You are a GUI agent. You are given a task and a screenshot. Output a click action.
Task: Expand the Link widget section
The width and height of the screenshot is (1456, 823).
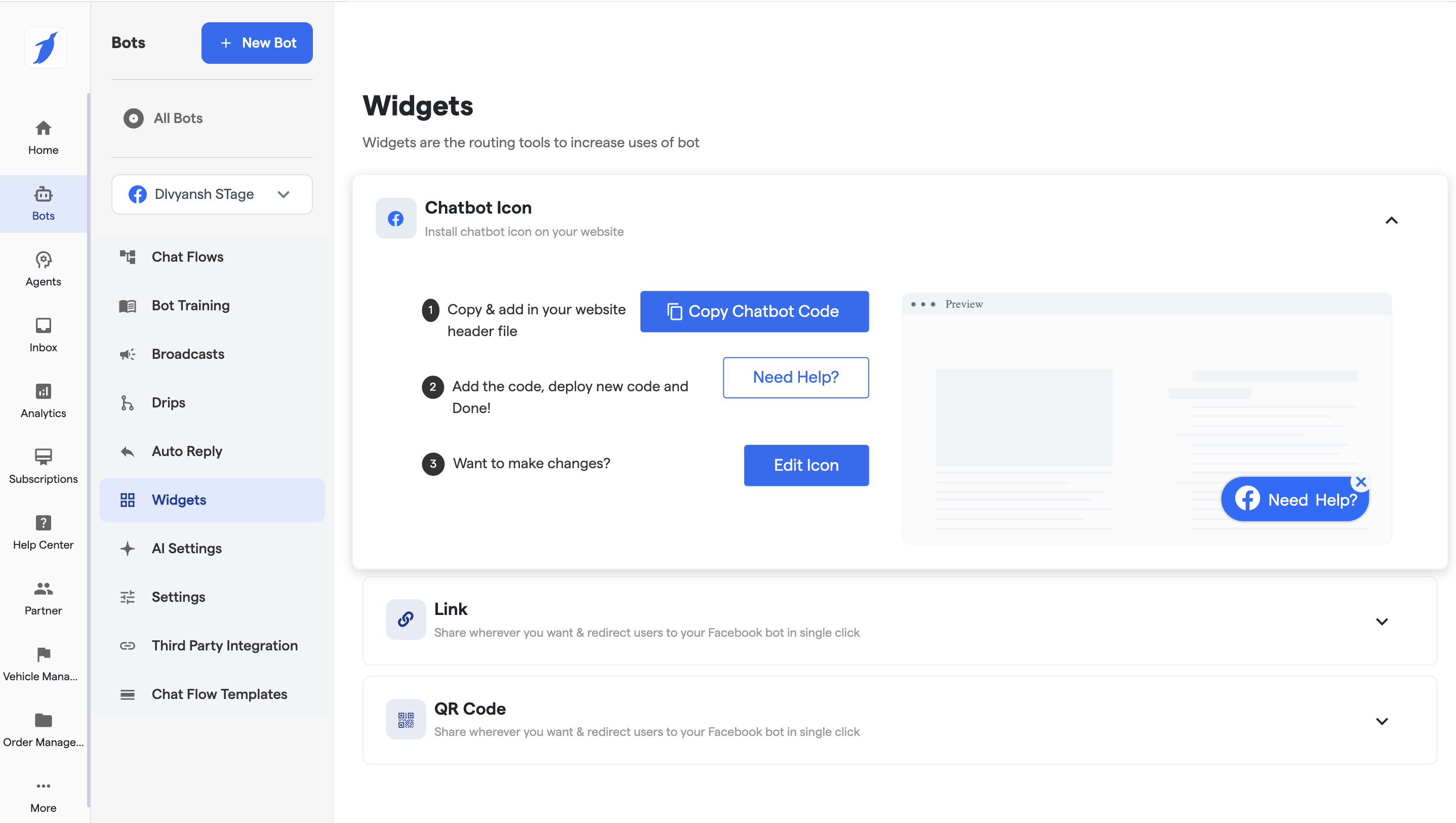coord(1382,622)
